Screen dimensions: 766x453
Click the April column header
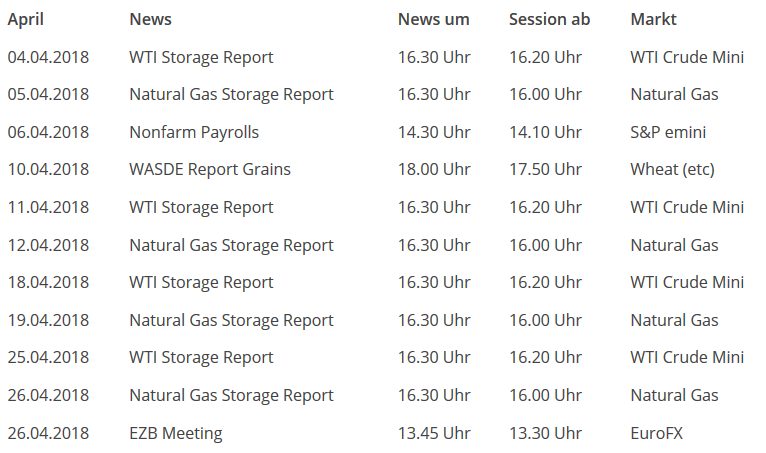[x=26, y=19]
